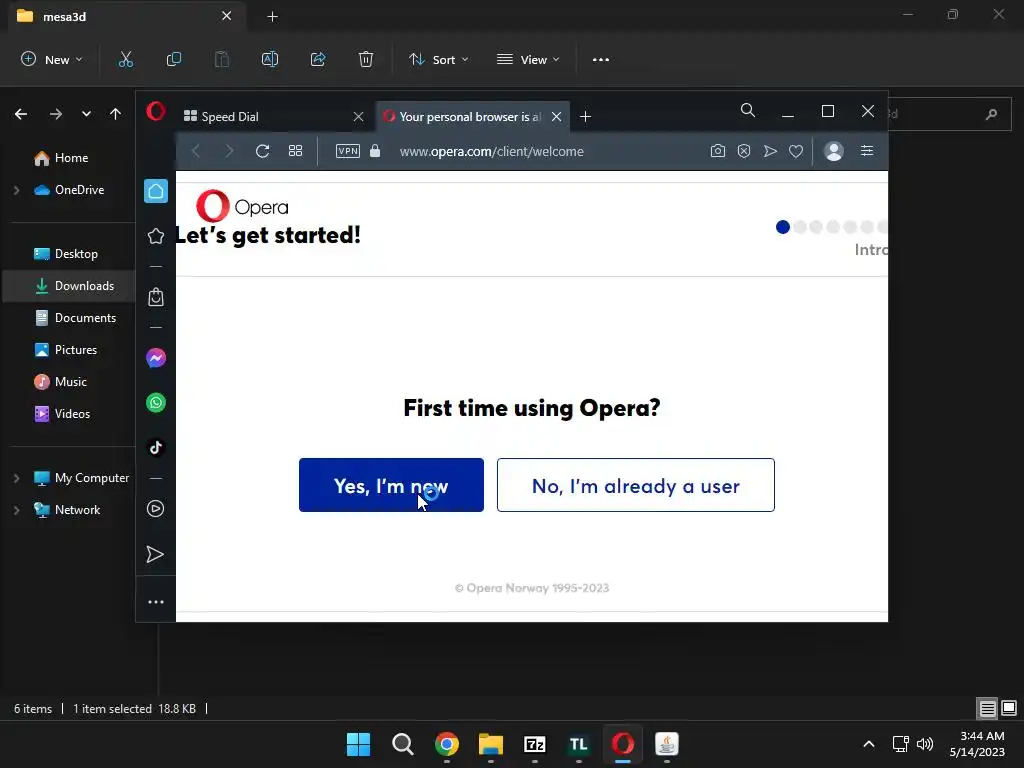Click Share icon in File Explorer toolbar
Viewport: 1024px width, 768px height.
click(x=318, y=59)
